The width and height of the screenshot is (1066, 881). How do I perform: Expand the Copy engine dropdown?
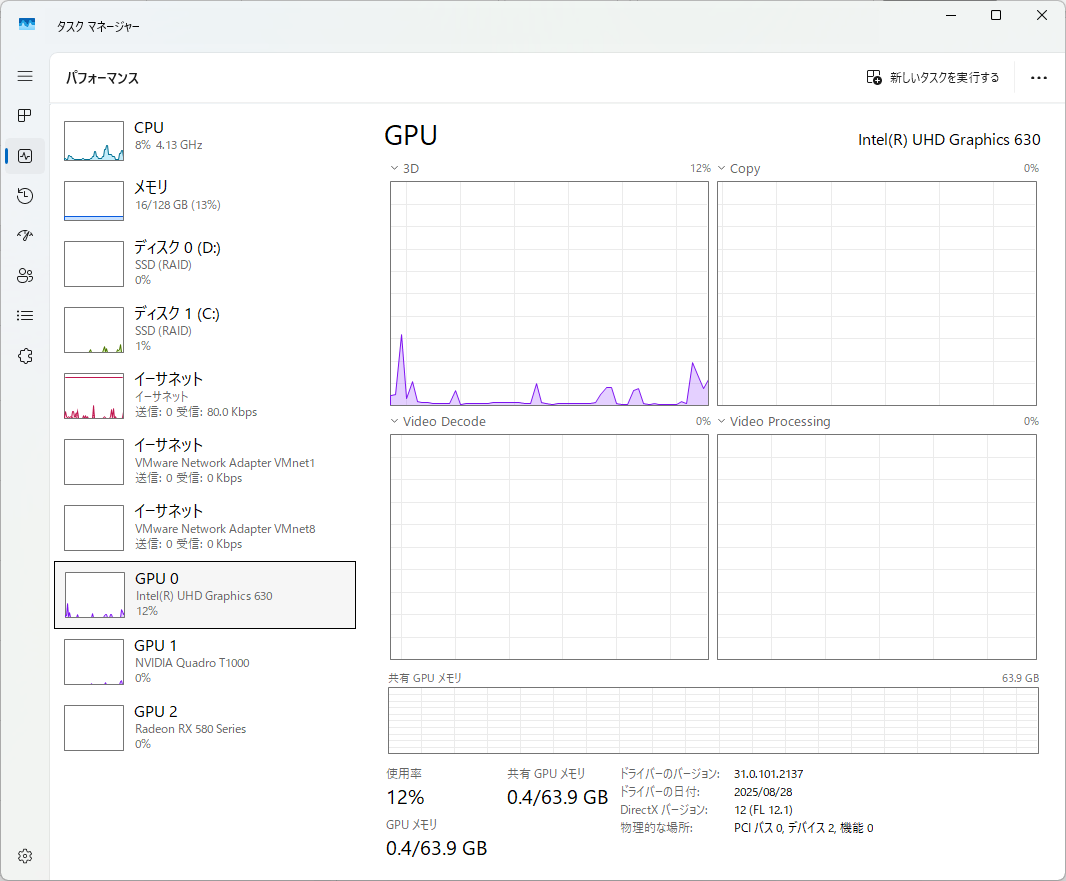point(721,168)
